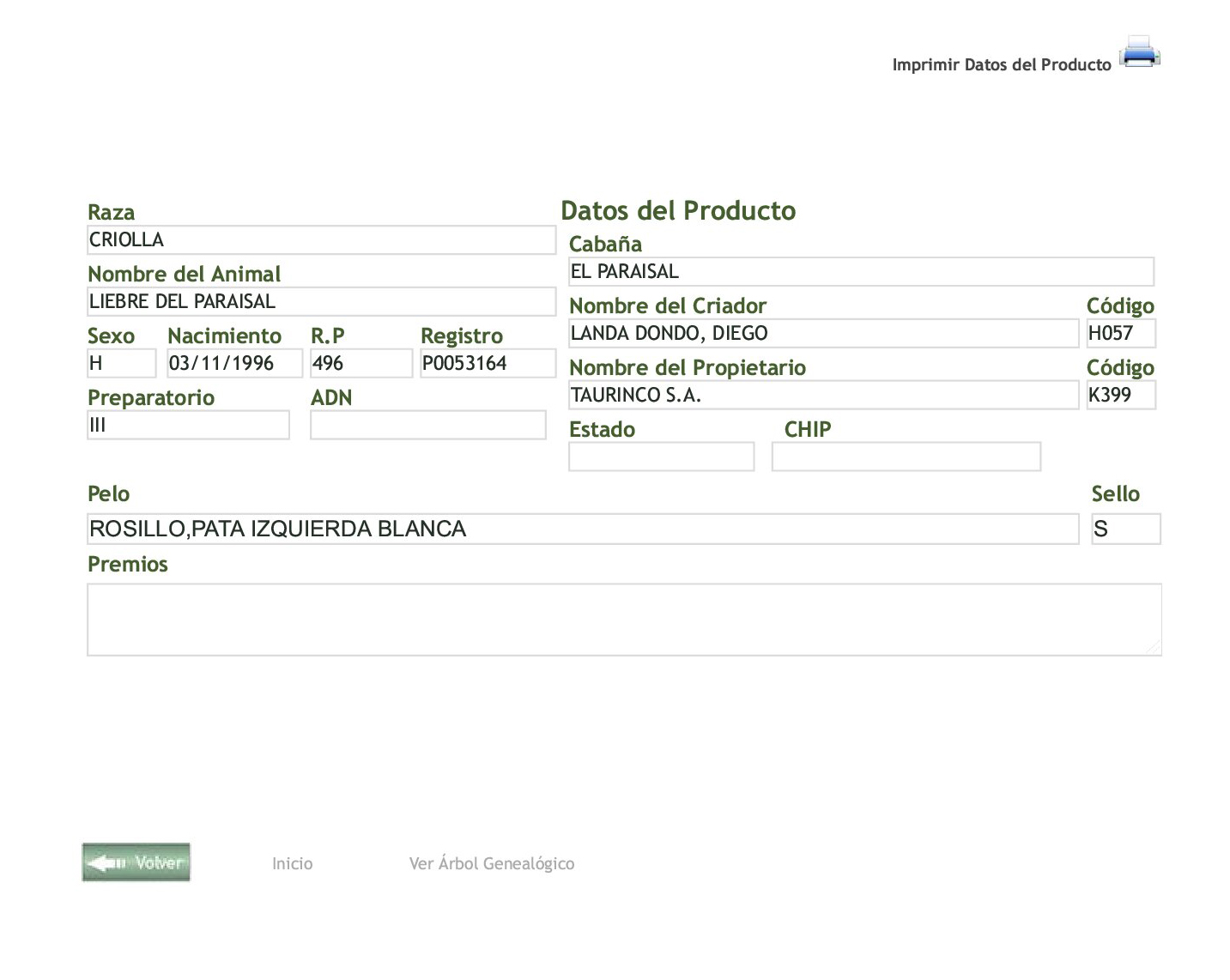
Task: Click the Criador Código field H057
Action: pyautogui.click(x=1120, y=334)
